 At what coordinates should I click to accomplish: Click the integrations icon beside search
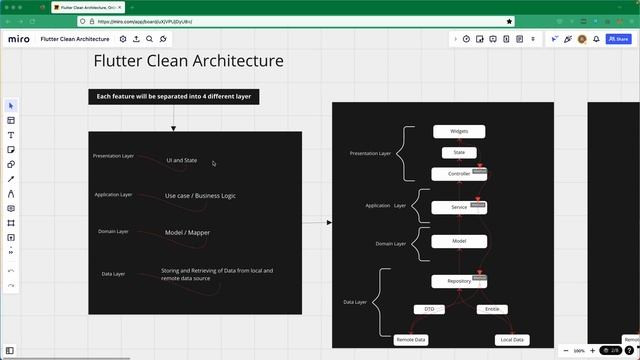pyautogui.click(x=163, y=39)
